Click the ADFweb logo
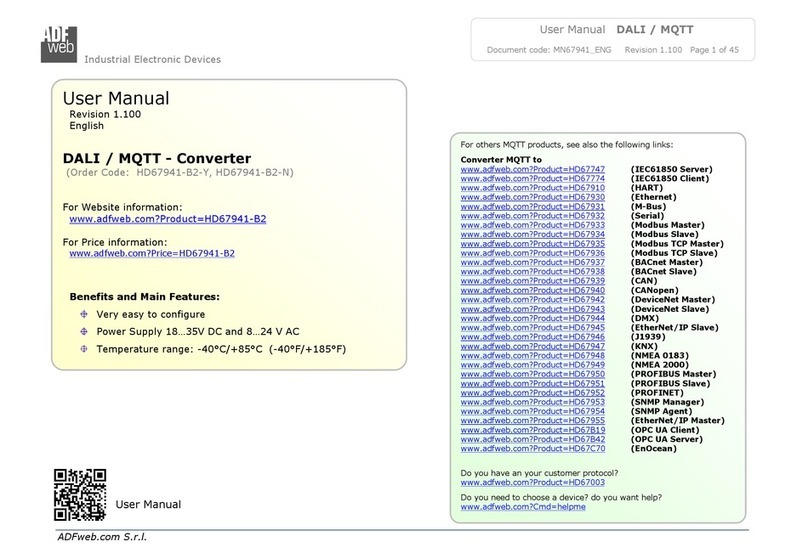Image resolution: width=808 pixels, height=559 pixels. click(59, 44)
